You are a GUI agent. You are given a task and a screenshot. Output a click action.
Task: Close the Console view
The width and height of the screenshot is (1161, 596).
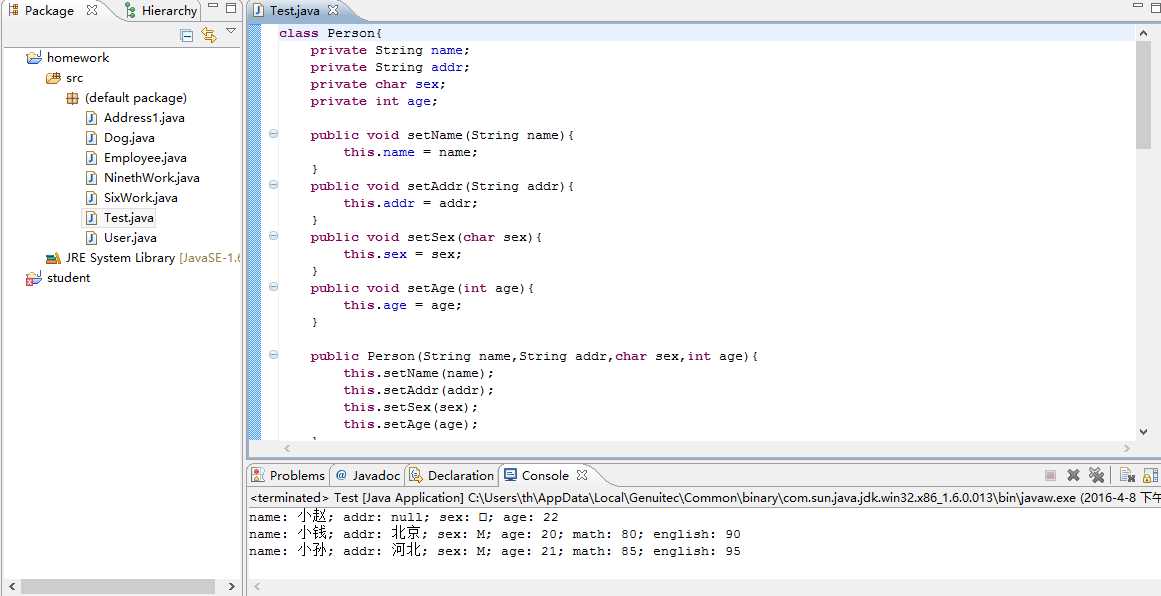(x=582, y=475)
